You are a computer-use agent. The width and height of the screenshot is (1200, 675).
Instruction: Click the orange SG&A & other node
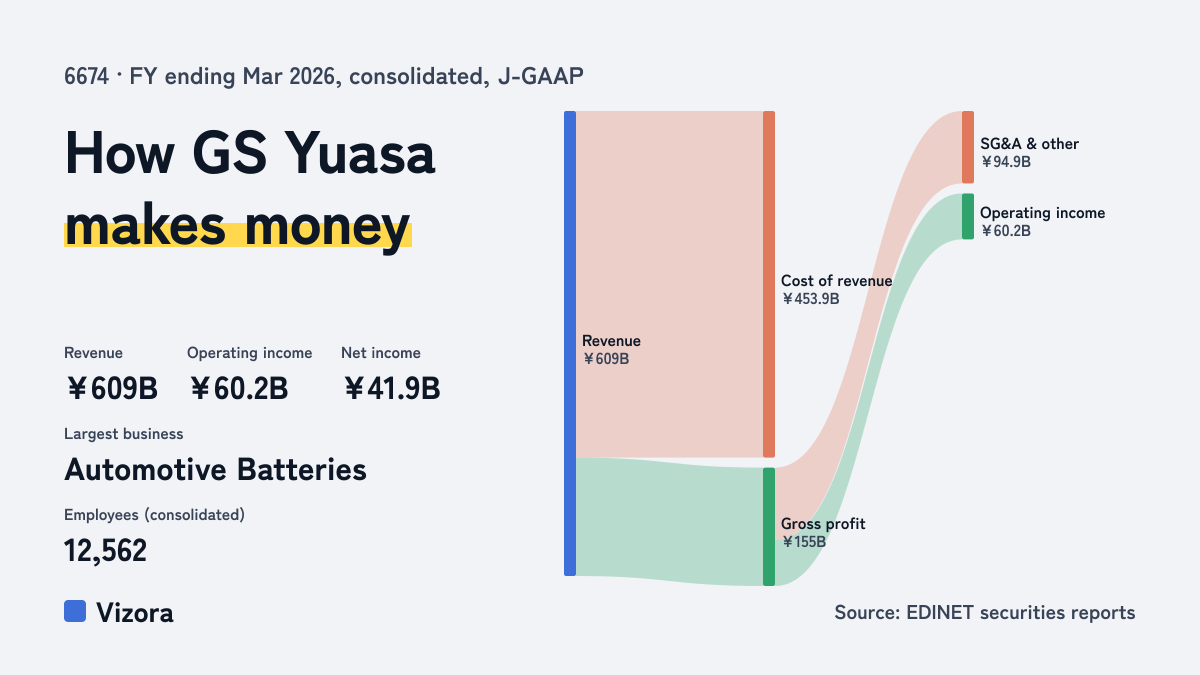968,147
